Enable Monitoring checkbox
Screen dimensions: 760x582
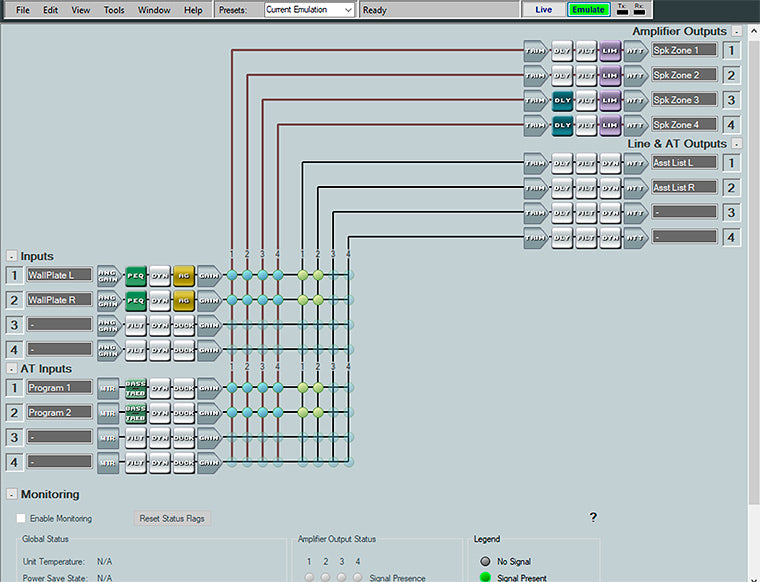21,519
